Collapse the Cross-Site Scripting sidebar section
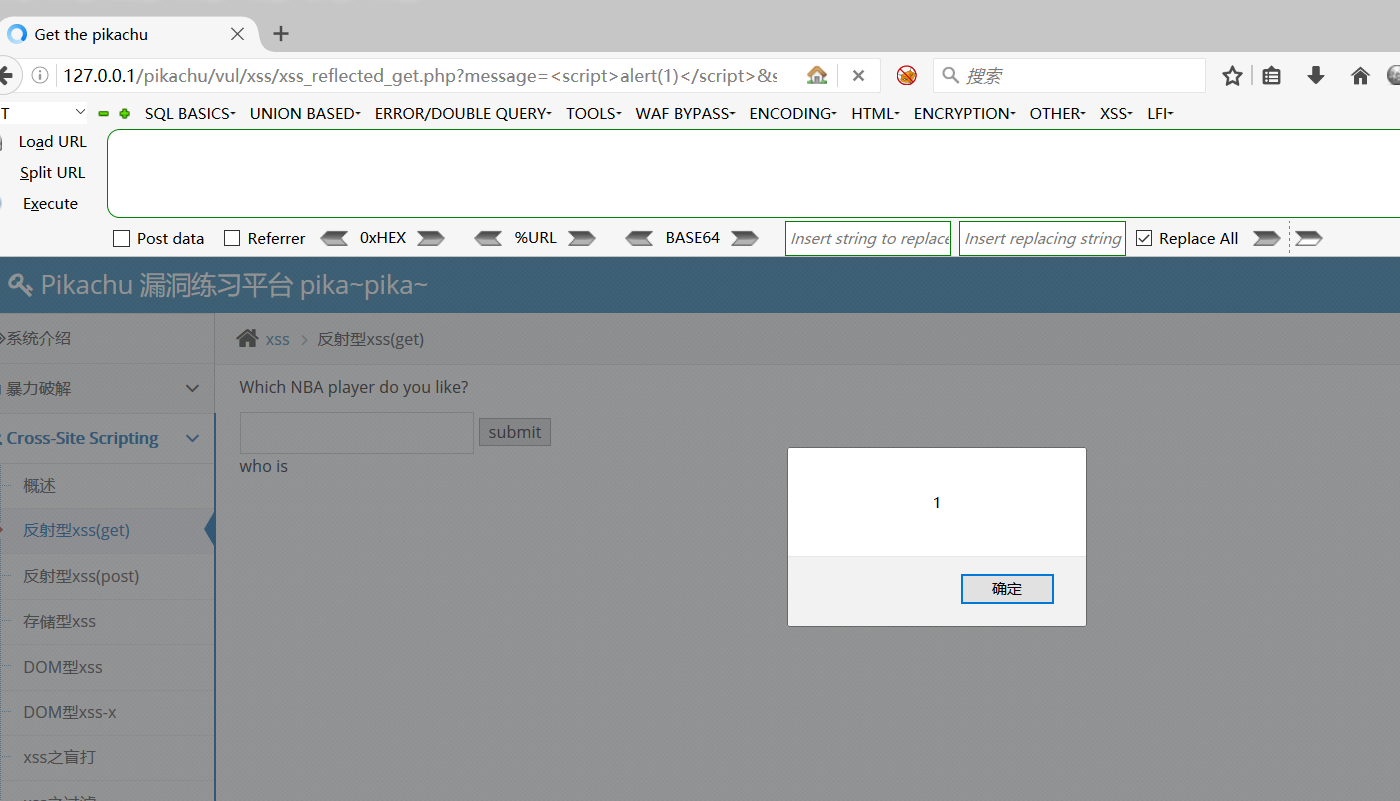The height and width of the screenshot is (801, 1400). [107, 438]
